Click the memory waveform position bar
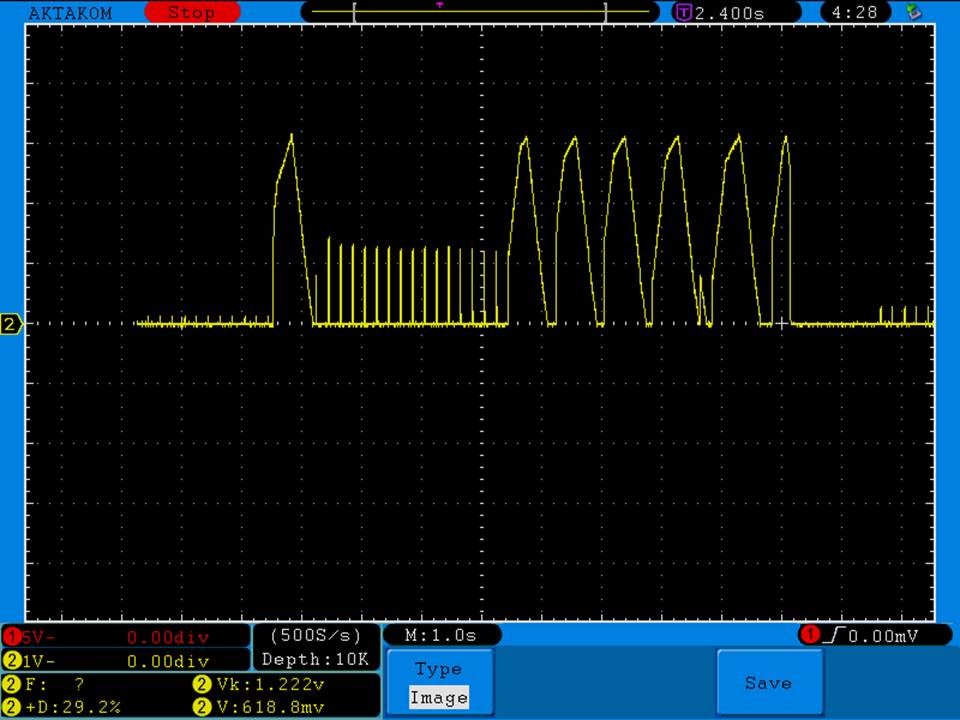This screenshot has width=960, height=720. [x=480, y=13]
